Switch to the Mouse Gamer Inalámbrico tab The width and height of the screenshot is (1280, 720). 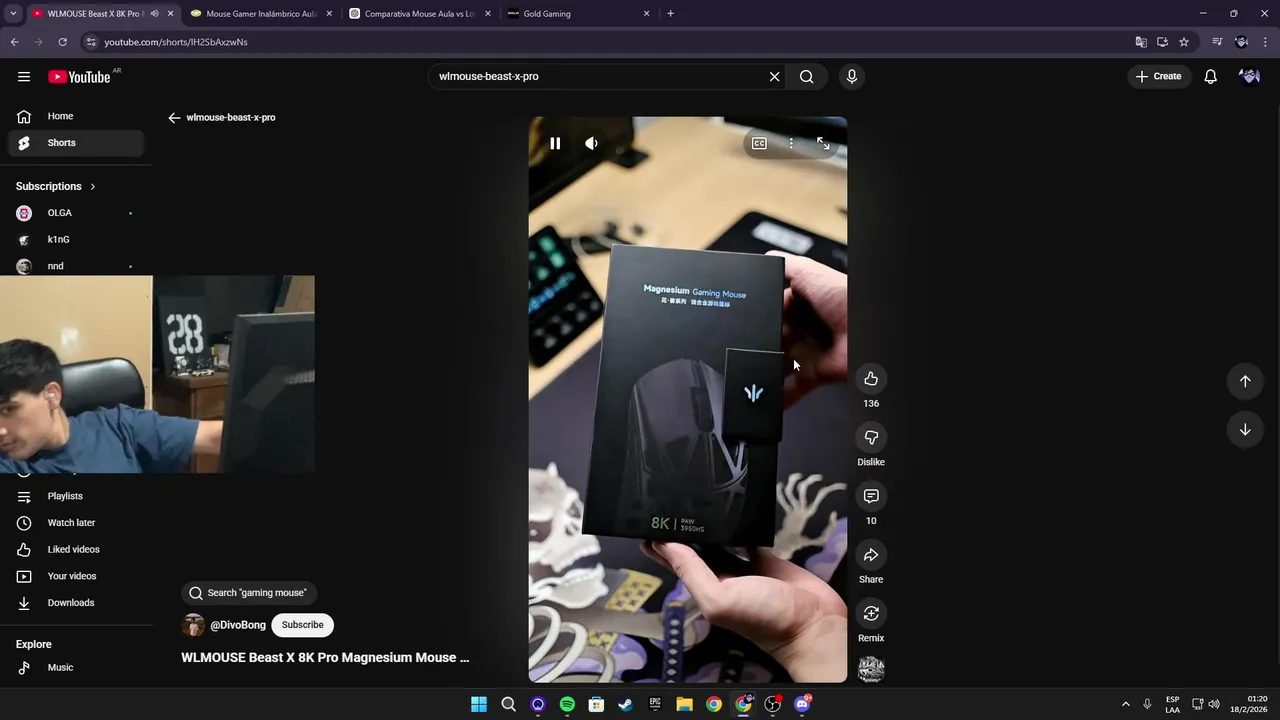pyautogui.click(x=261, y=14)
